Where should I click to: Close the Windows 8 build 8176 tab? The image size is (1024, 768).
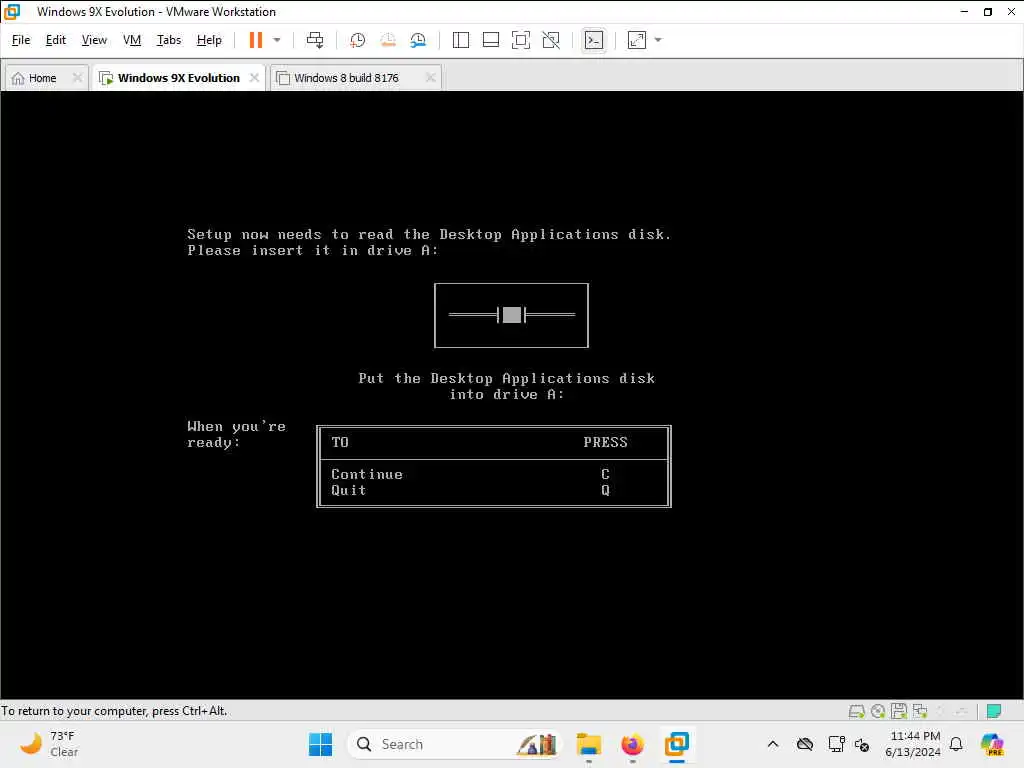tap(430, 78)
